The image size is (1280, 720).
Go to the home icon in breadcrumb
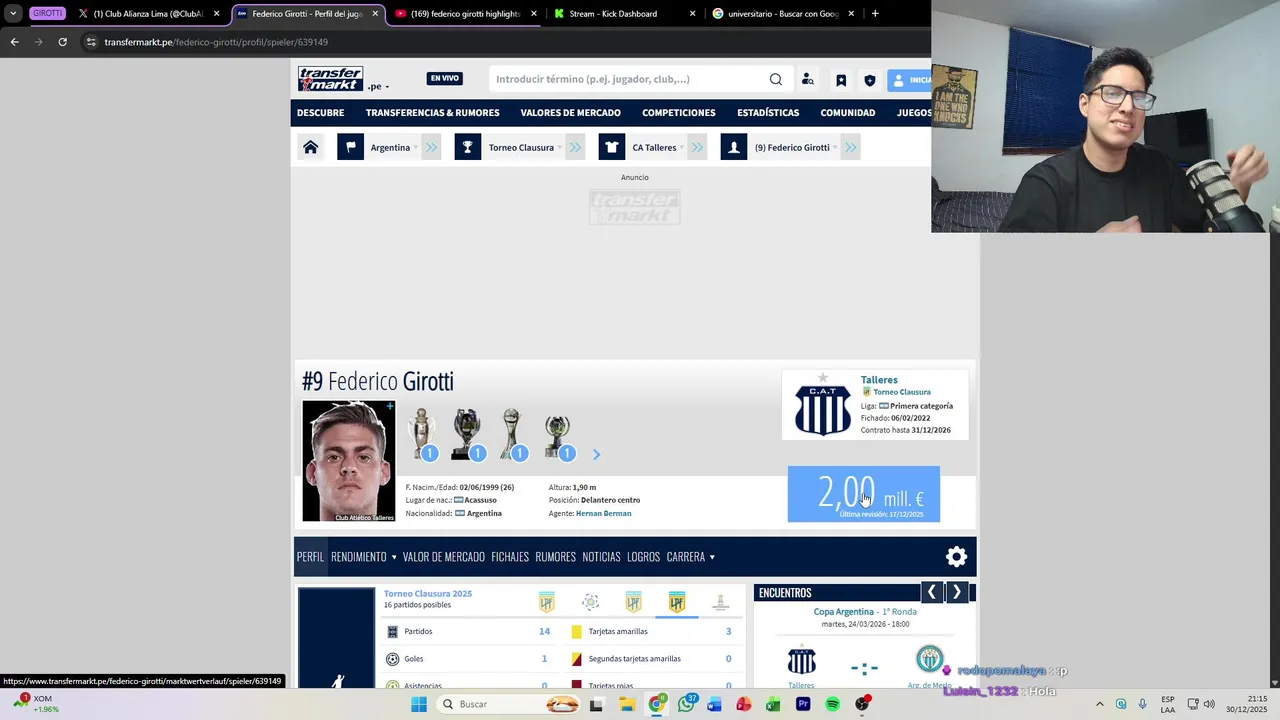311,147
